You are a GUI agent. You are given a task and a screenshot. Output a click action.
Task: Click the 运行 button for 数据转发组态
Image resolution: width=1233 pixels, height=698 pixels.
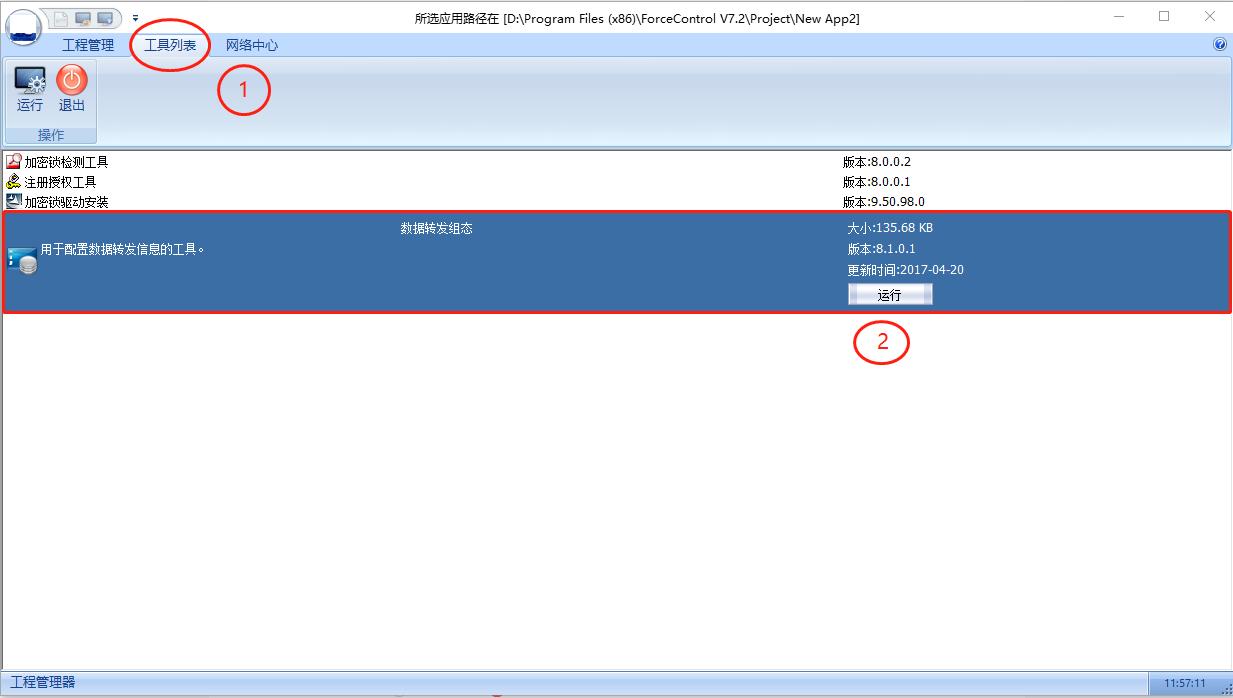(888, 293)
